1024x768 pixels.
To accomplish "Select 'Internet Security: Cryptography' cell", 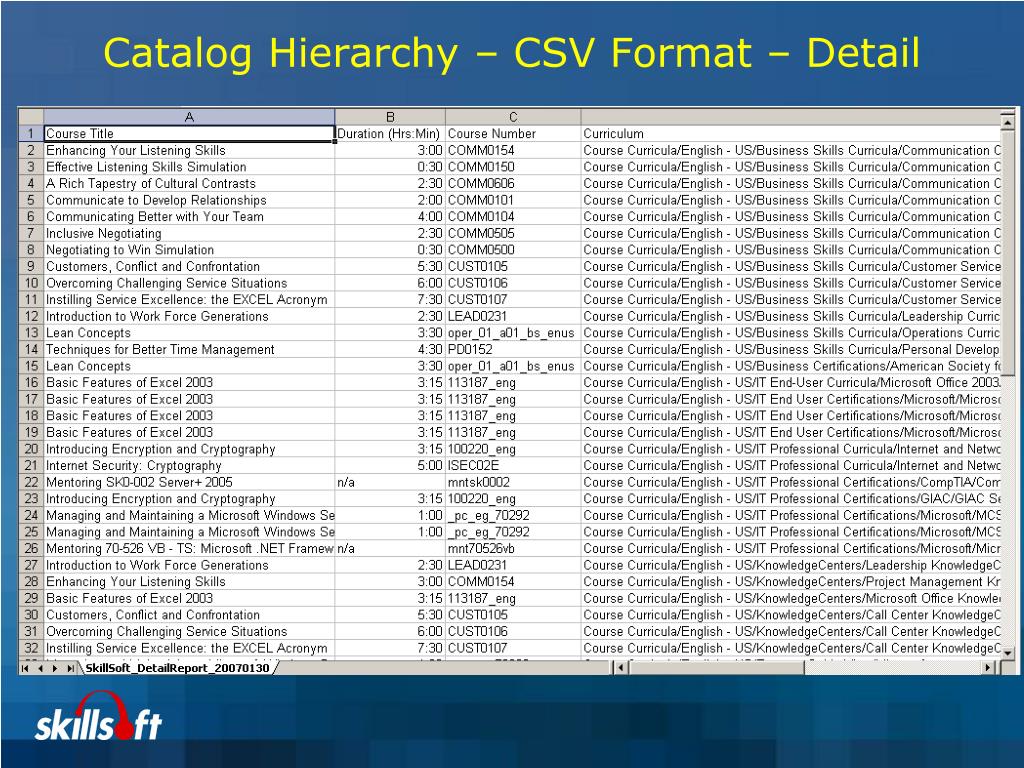I will pyautogui.click(x=189, y=466).
